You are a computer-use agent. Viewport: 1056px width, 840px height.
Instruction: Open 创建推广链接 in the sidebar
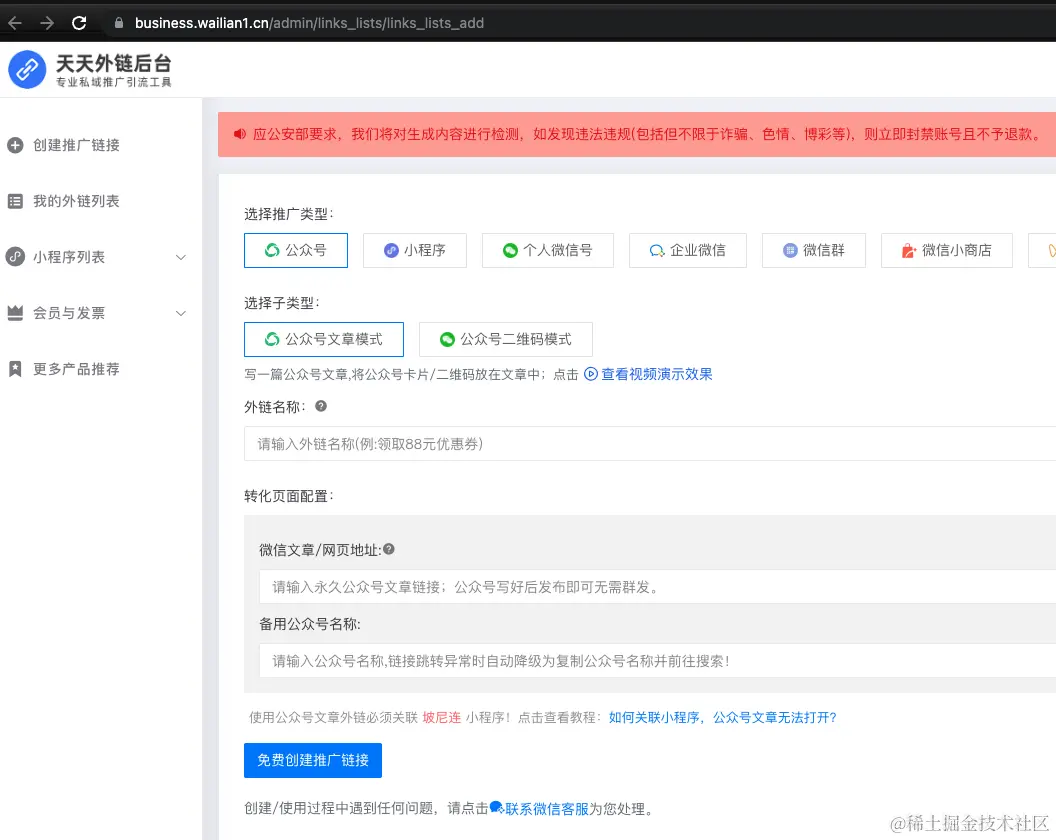point(76,145)
